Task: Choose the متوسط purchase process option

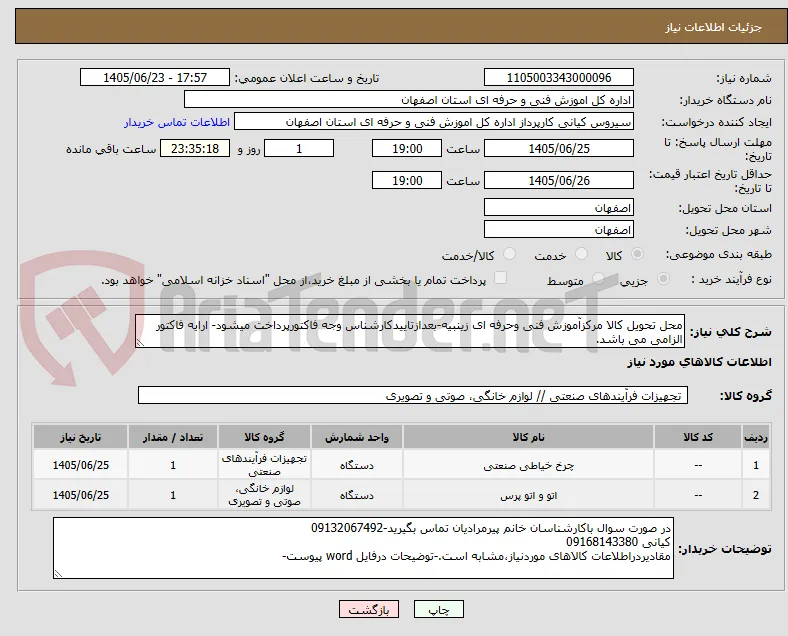Action: pyautogui.click(x=598, y=279)
